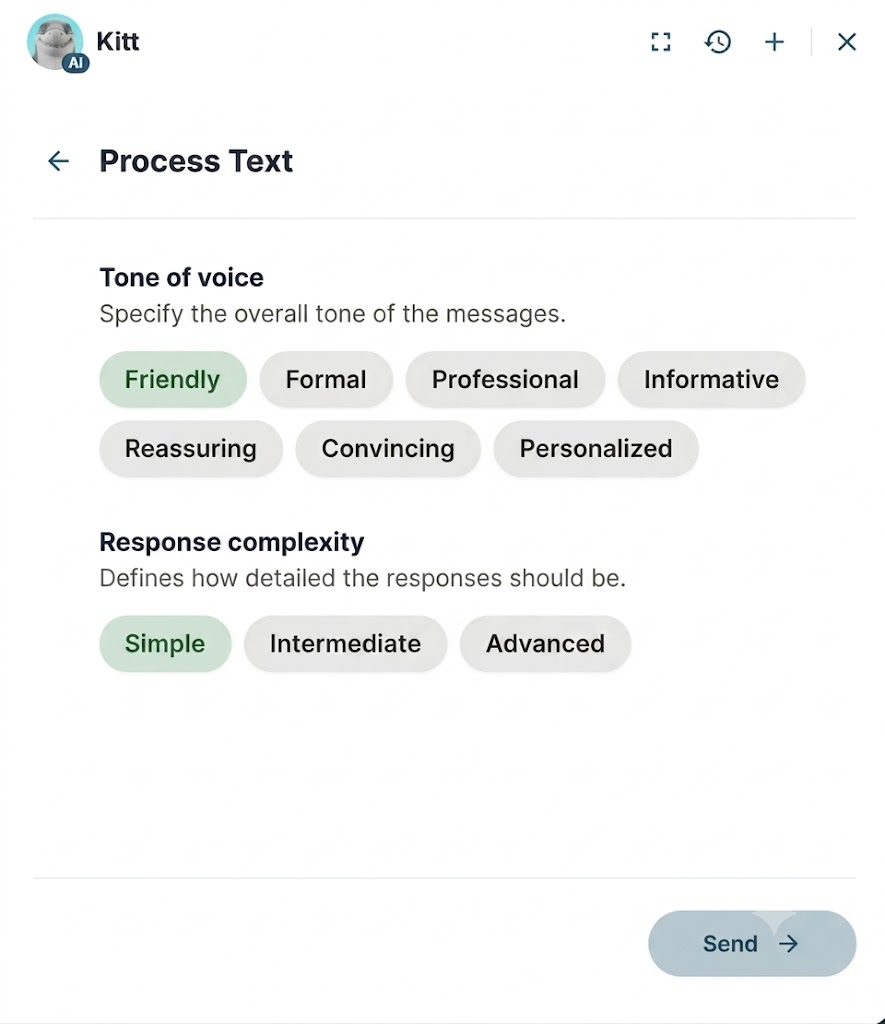885x1024 pixels.
Task: Deselect Simple response complexity
Action: point(165,644)
